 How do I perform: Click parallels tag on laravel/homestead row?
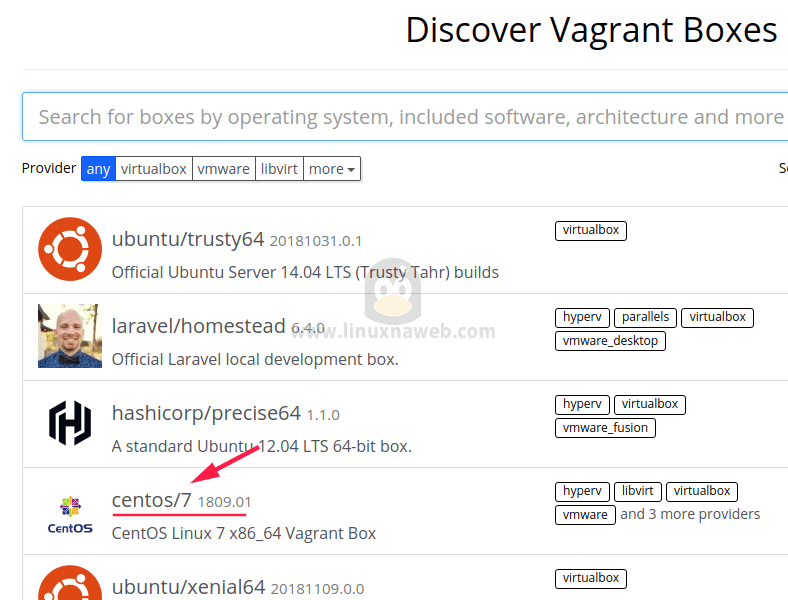(x=646, y=318)
